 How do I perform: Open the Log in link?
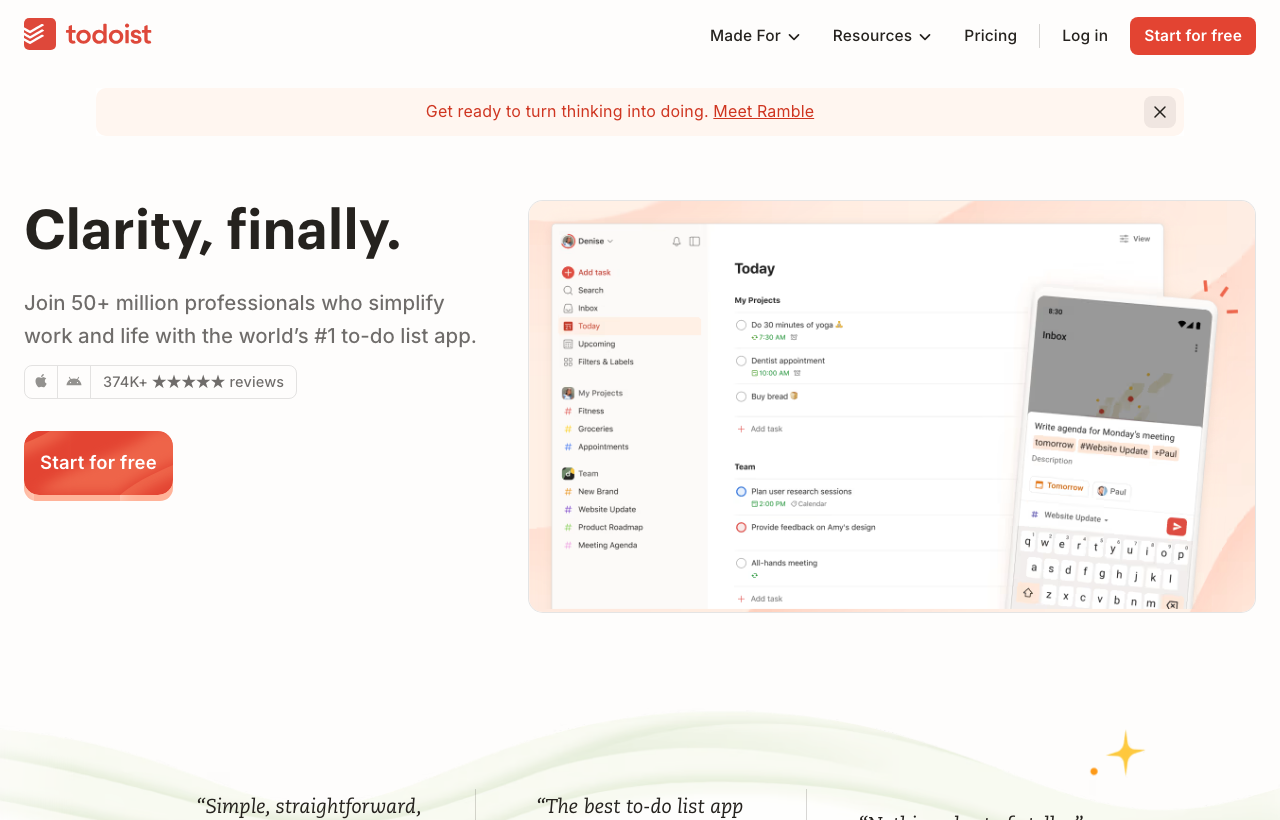[1085, 36]
